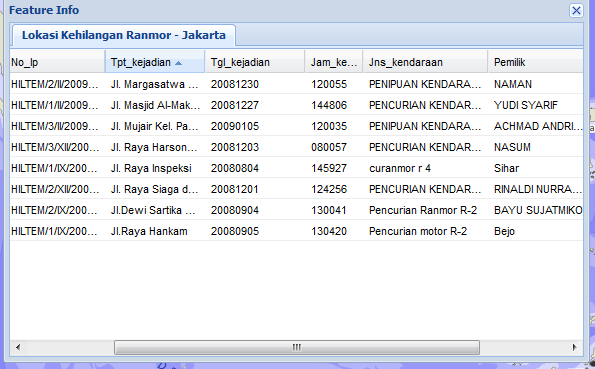Sort by Jns_kendaraan column header
595x369 pixels.
coord(425,62)
